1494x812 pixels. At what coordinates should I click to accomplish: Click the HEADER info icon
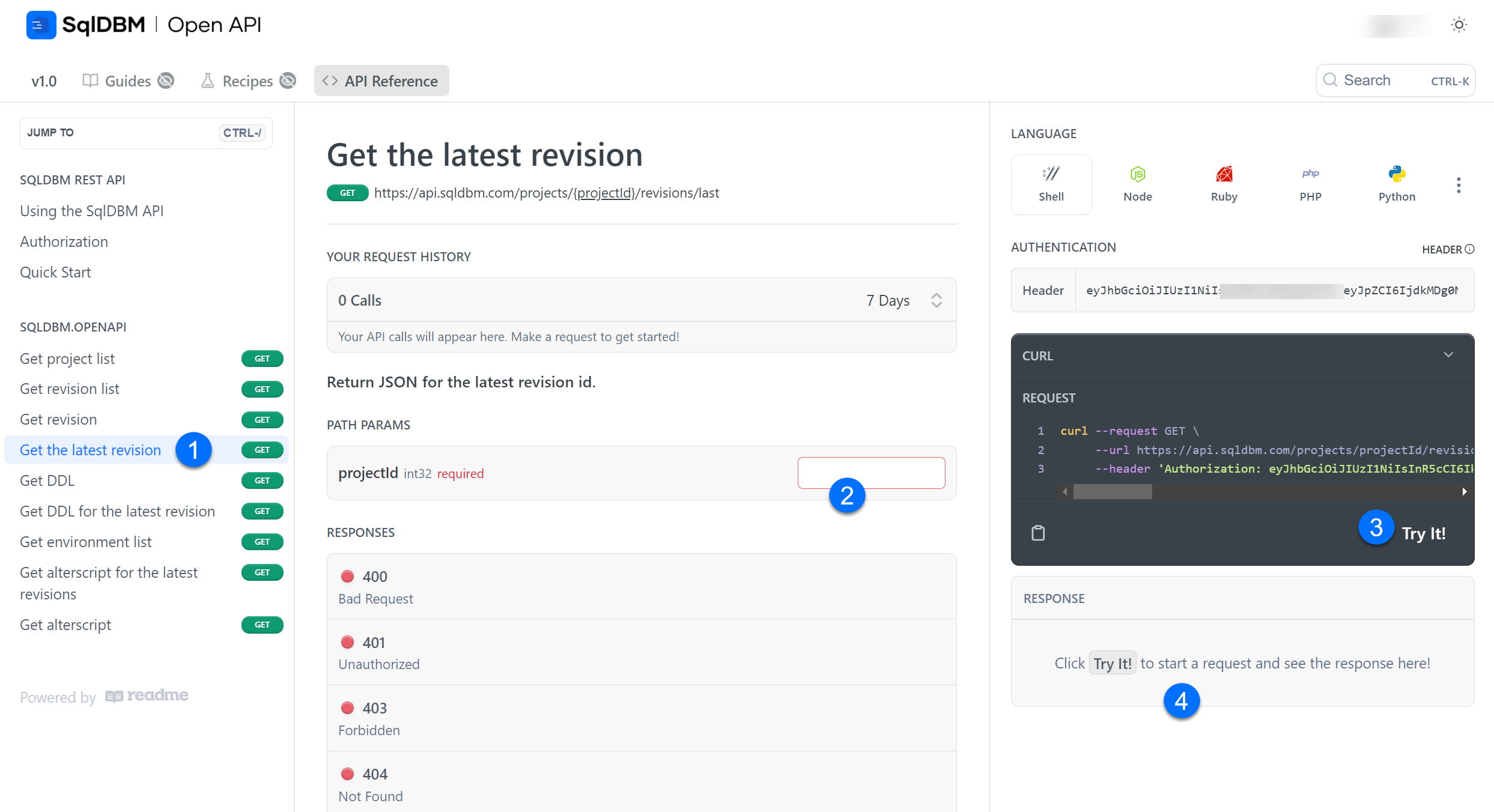coord(1469,249)
